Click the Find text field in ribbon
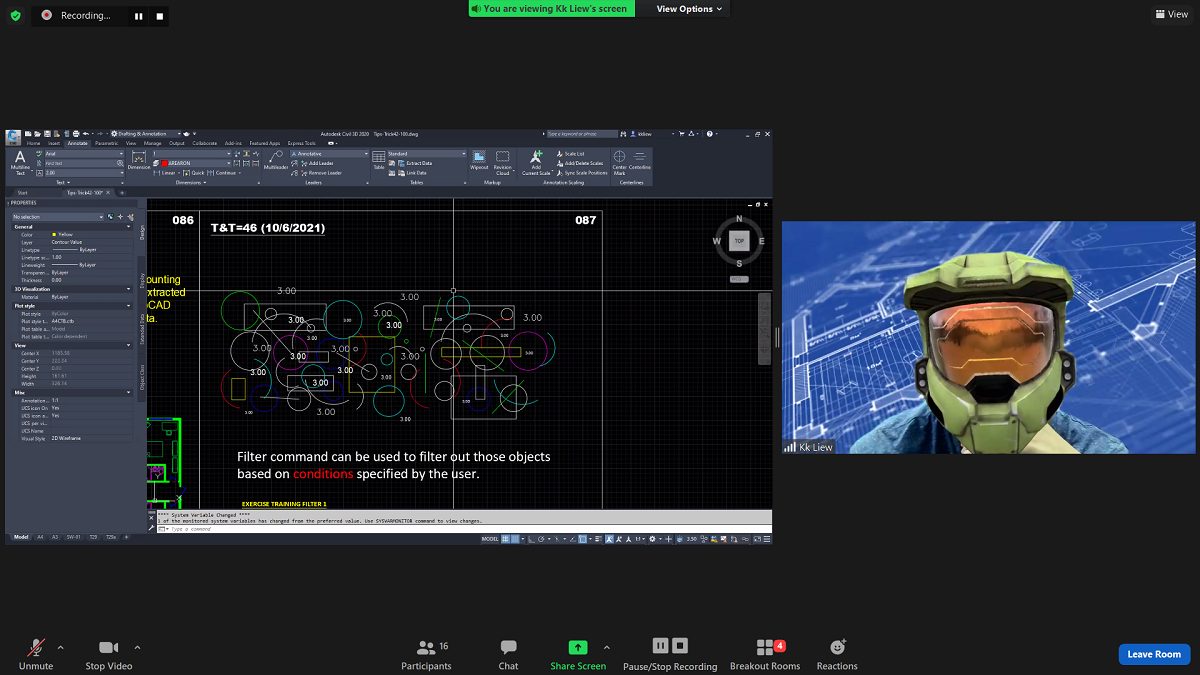The height and width of the screenshot is (675, 1200). [x=83, y=163]
